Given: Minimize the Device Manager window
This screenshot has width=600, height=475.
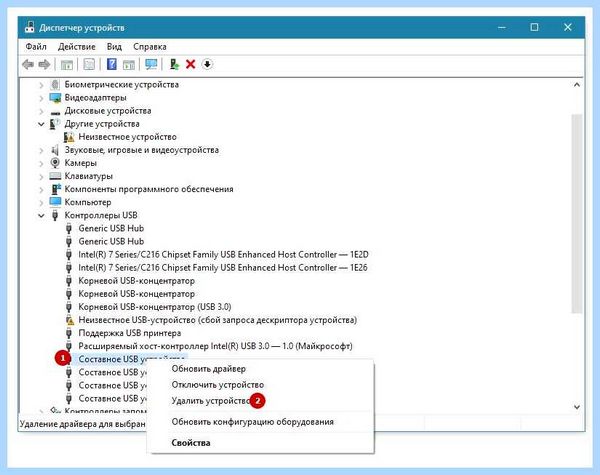Looking at the screenshot, I should [502, 28].
